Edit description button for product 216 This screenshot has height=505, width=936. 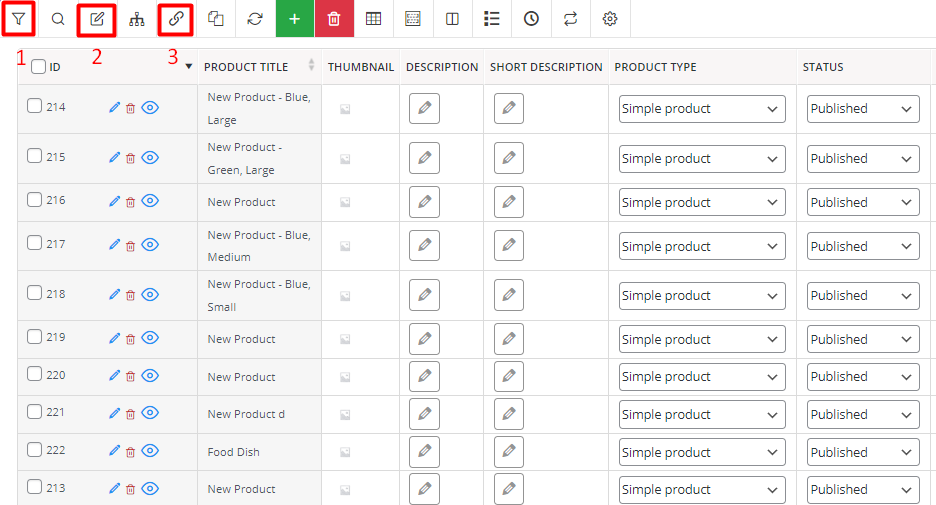(x=424, y=202)
